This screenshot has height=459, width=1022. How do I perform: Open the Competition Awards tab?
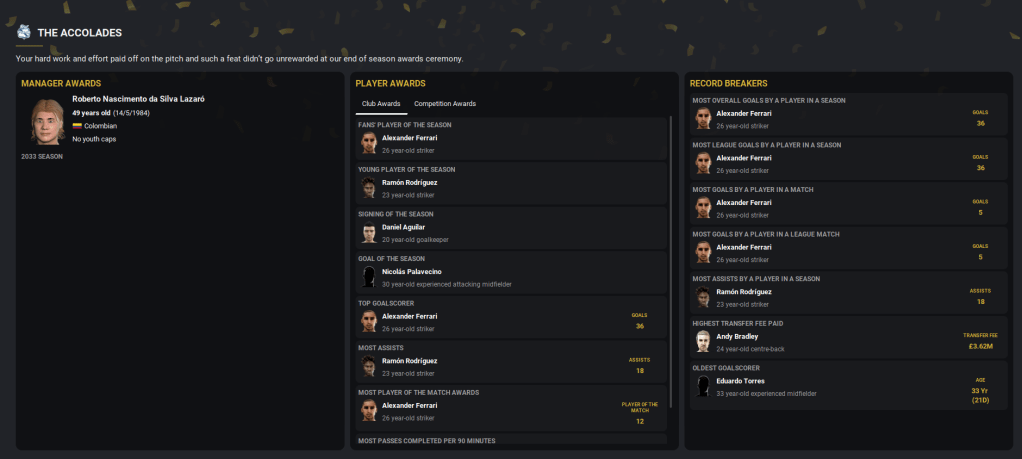(x=445, y=103)
